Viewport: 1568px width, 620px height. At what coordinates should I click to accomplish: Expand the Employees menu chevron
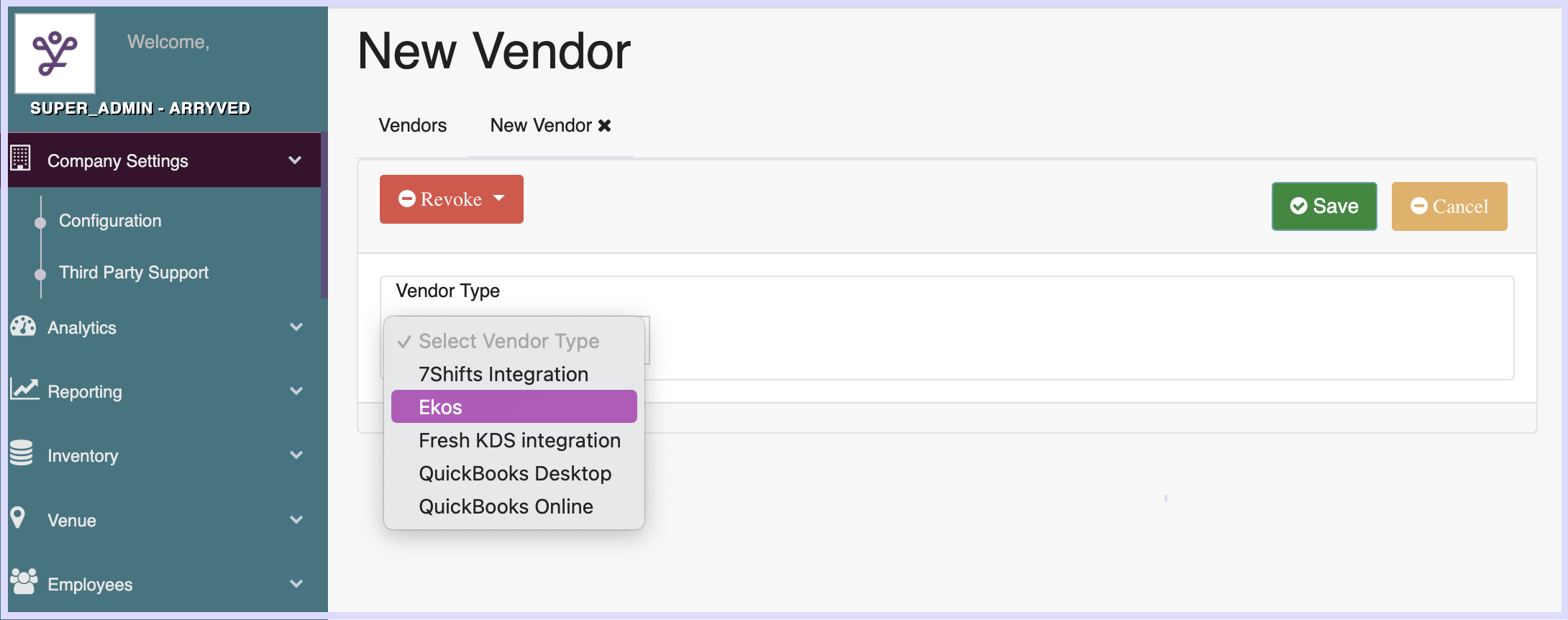[296, 583]
